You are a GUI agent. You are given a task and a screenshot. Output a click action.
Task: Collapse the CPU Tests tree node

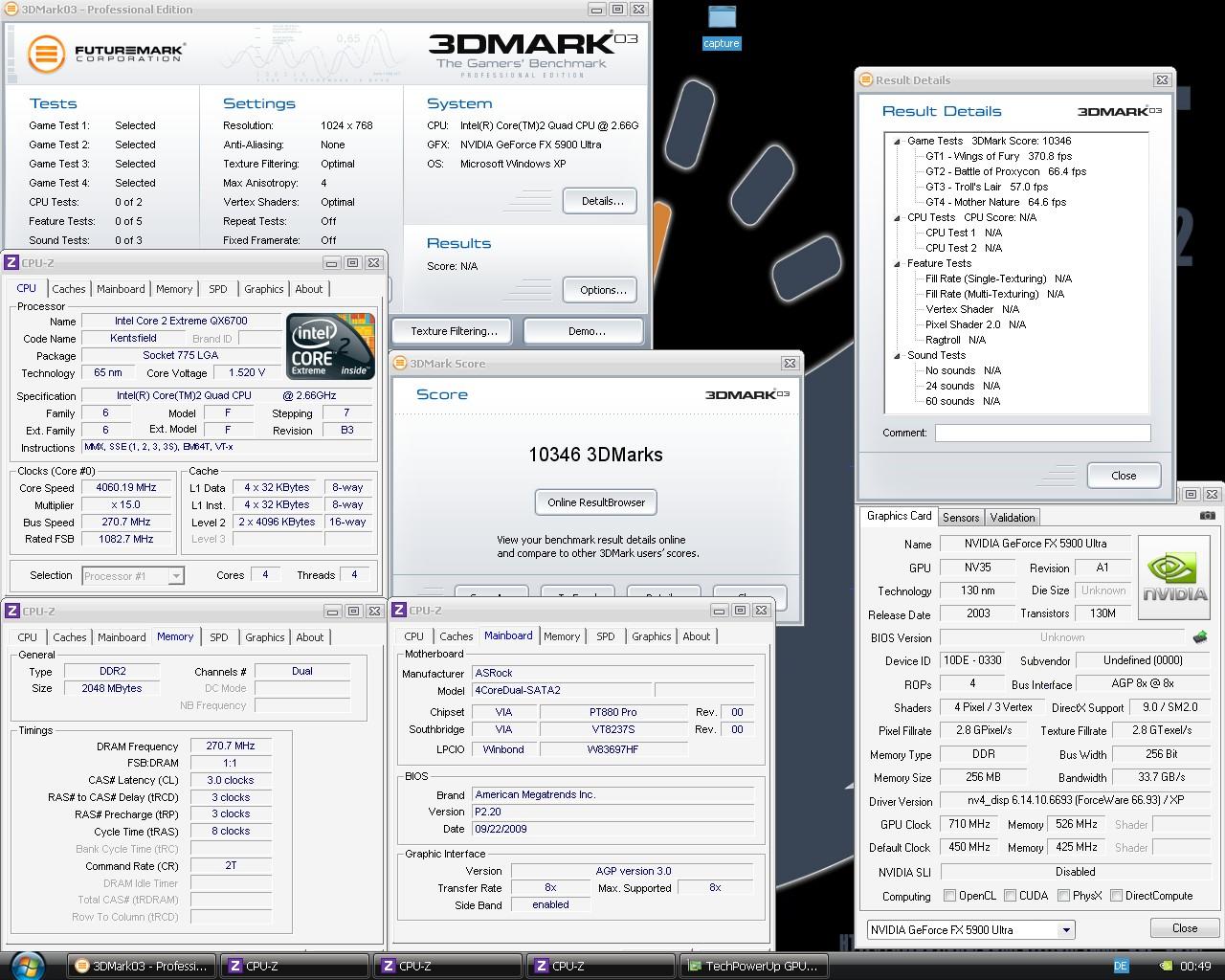[898, 217]
